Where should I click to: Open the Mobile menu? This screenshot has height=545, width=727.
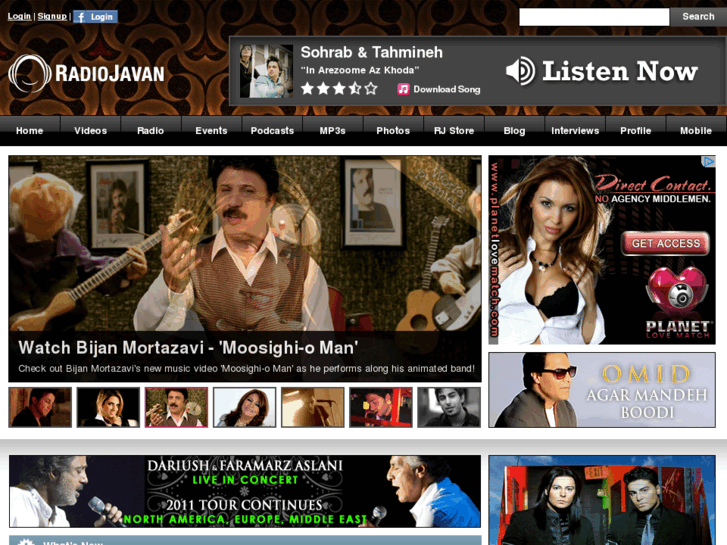pyautogui.click(x=696, y=131)
